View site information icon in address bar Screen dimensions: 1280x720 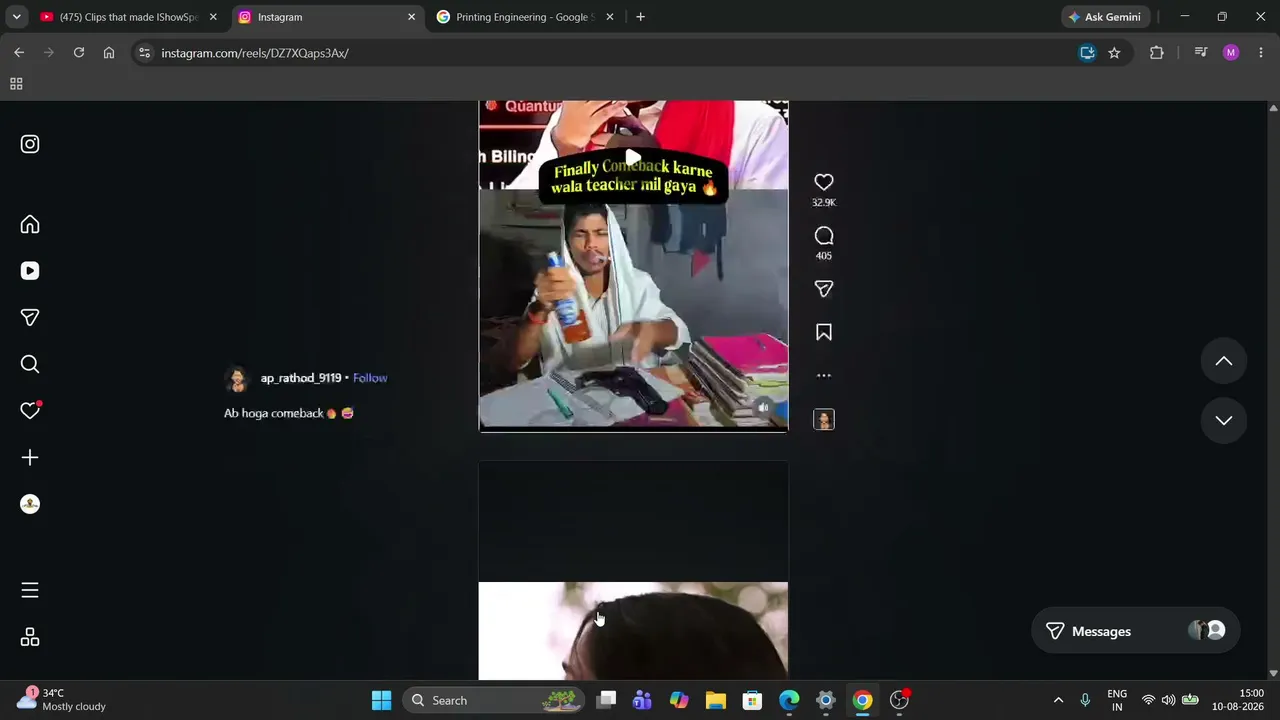tap(144, 53)
